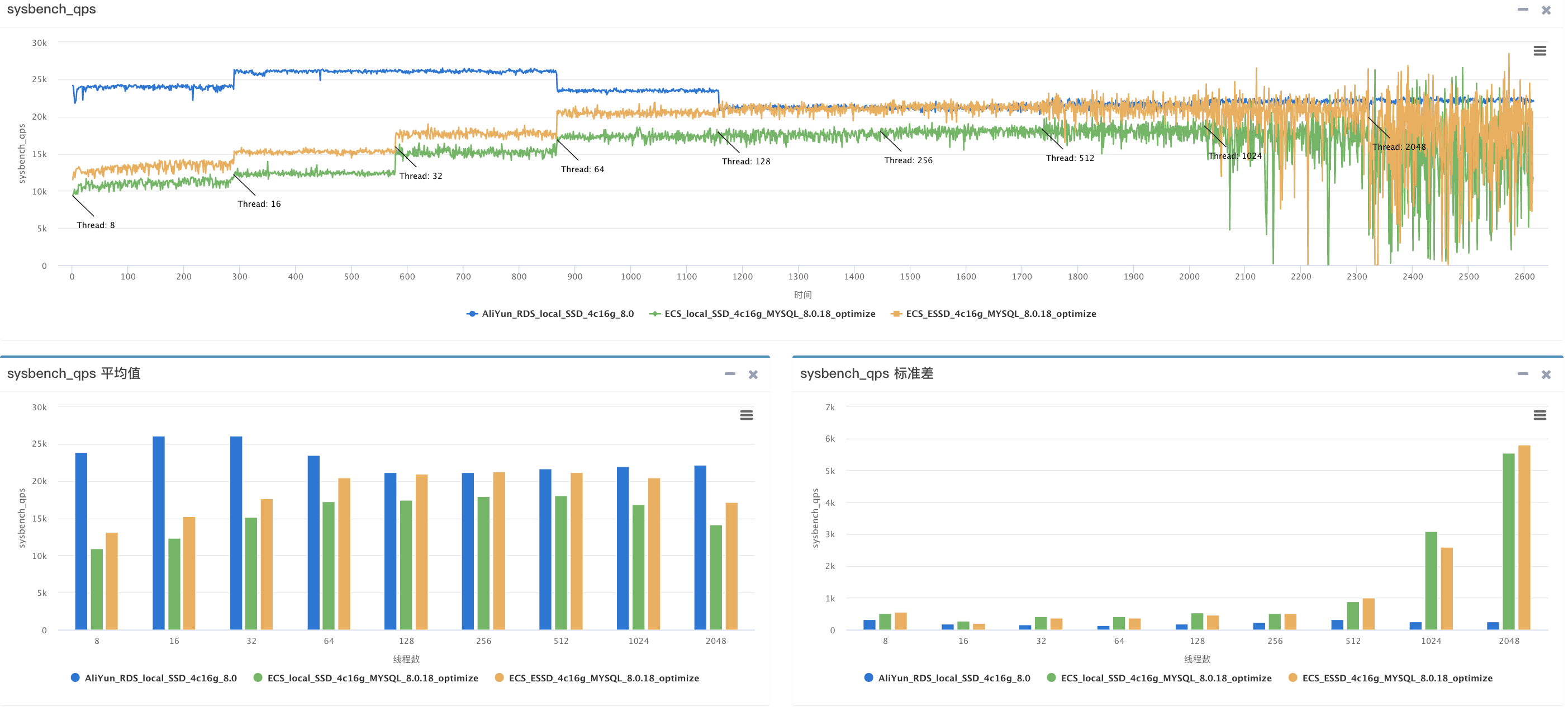Toggle AliYun_RDS_local_SSD series in line chart legend
Viewport: 1568px width, 711px height.
[557, 314]
